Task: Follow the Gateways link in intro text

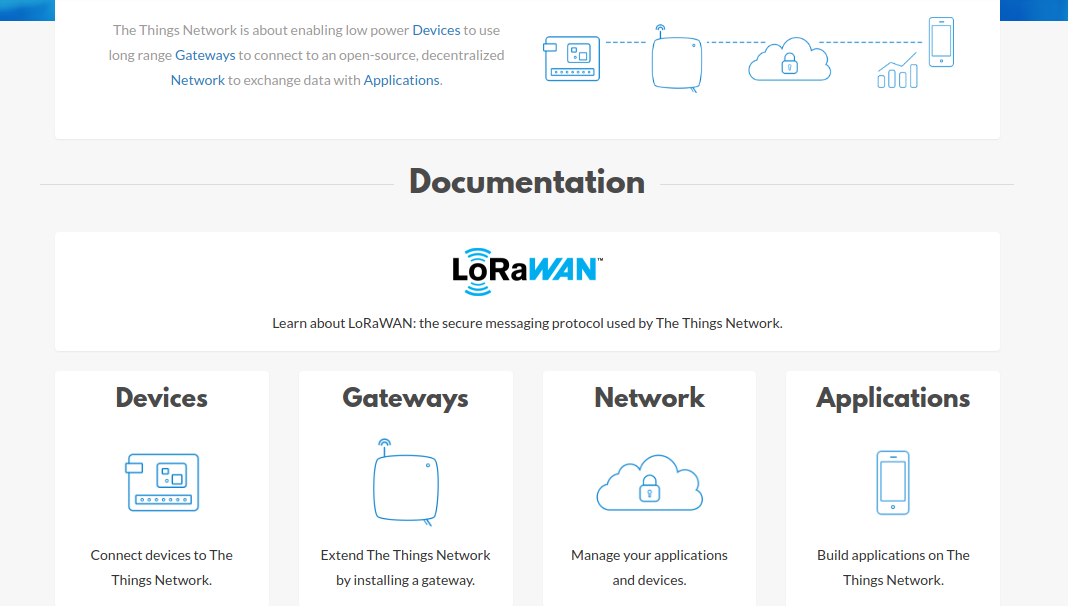Action: (x=205, y=55)
